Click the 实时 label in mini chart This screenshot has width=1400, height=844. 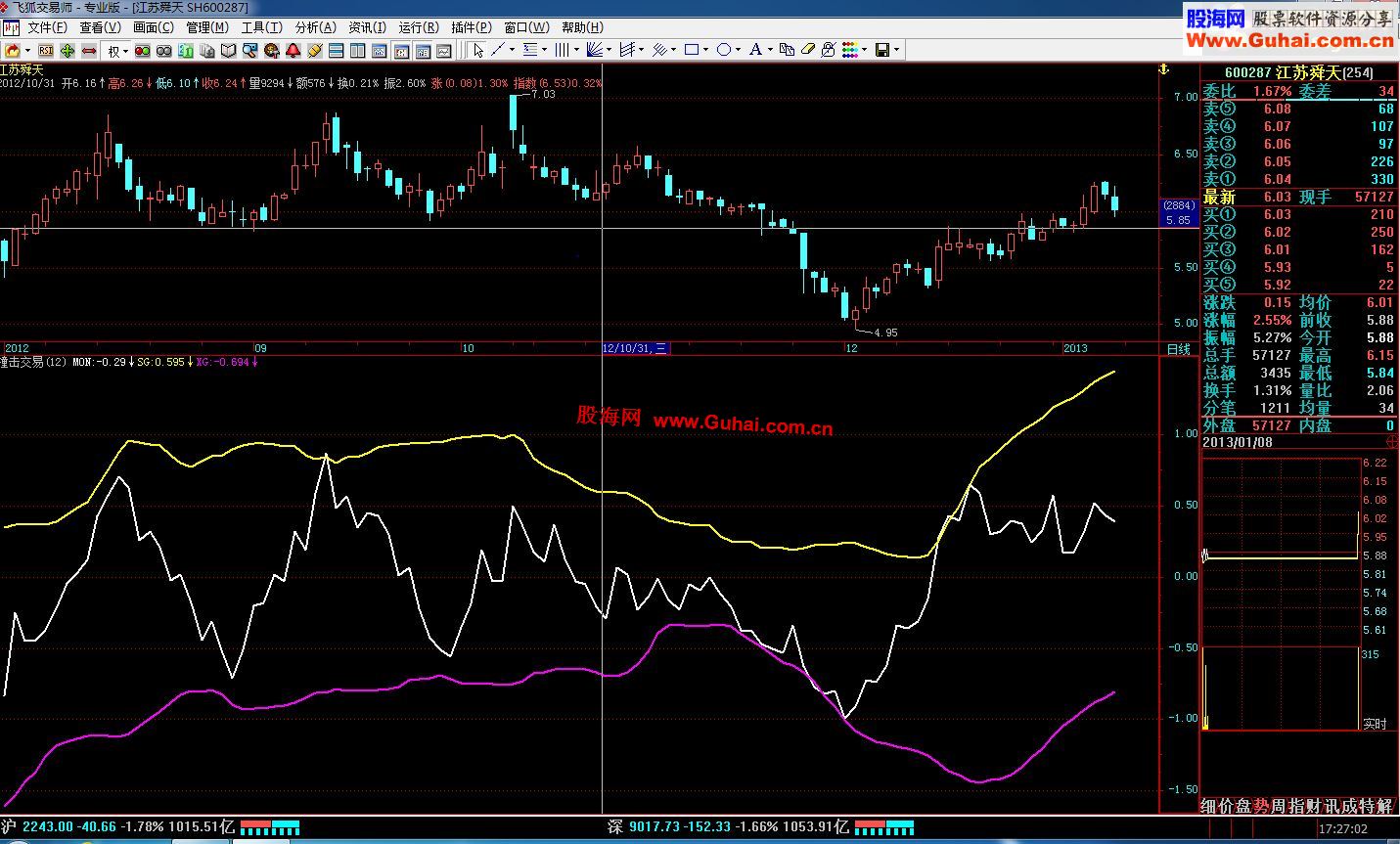pos(1375,724)
